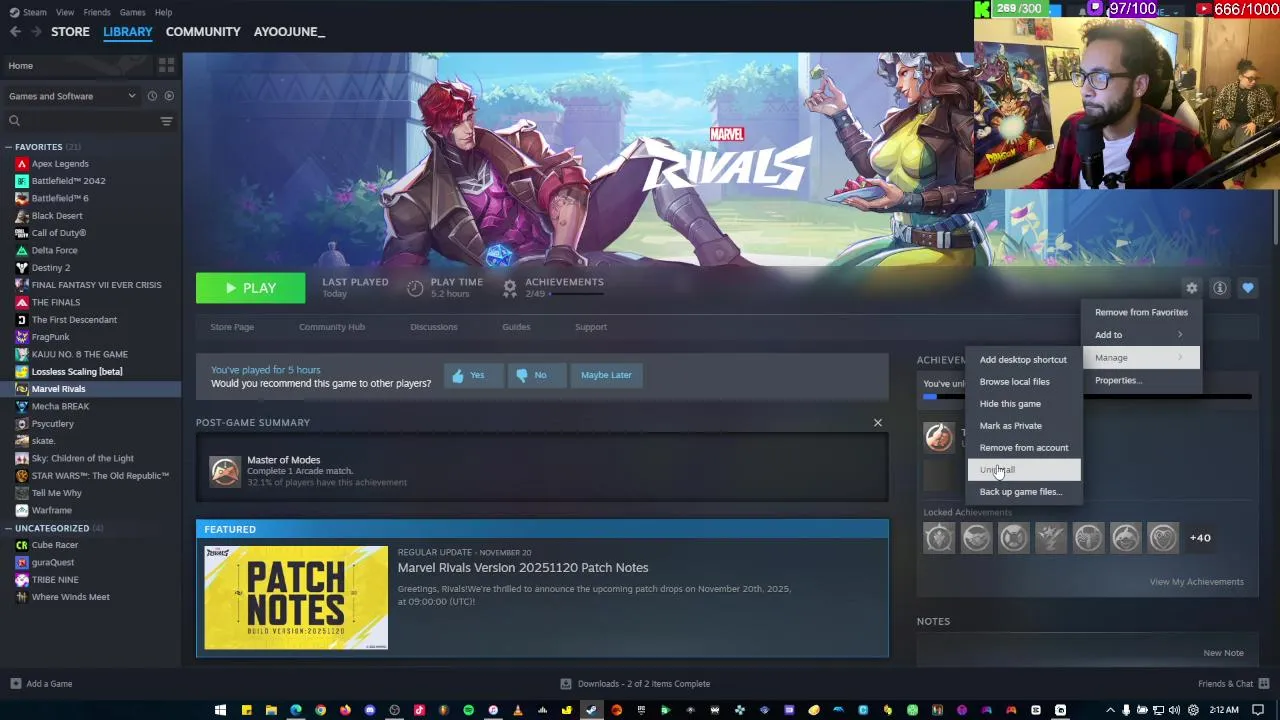Open the Store Page link
Image resolution: width=1280 pixels, height=720 pixels.
(x=232, y=327)
